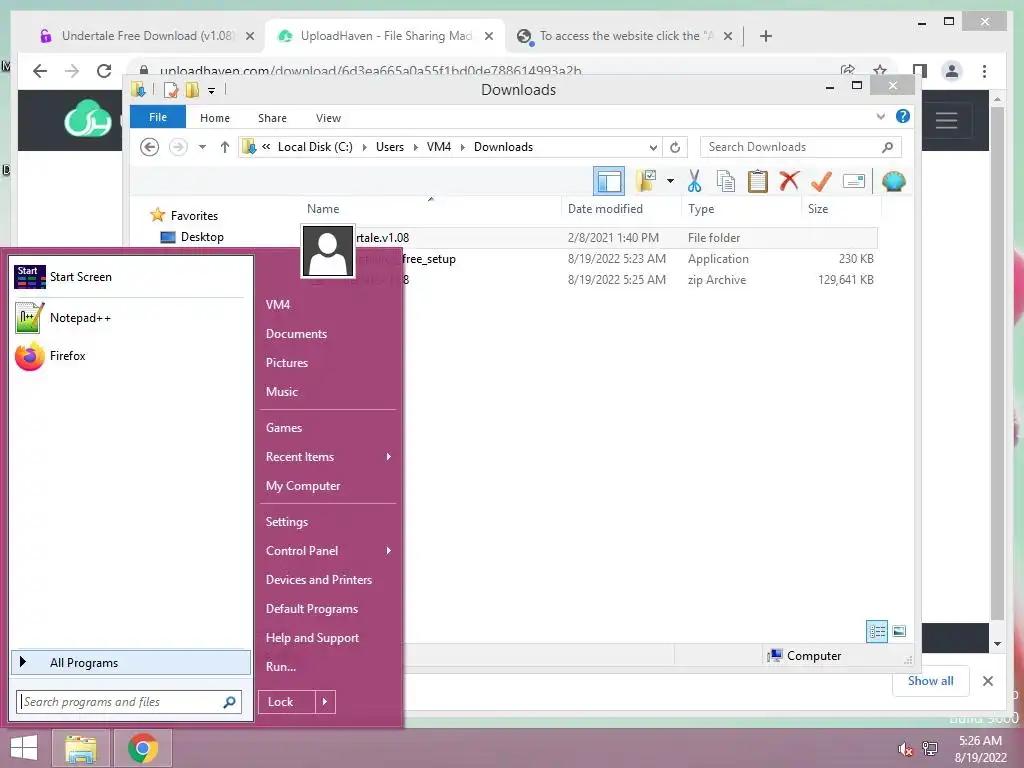Click the red X Delete icon
The image size is (1024, 768).
click(x=789, y=180)
